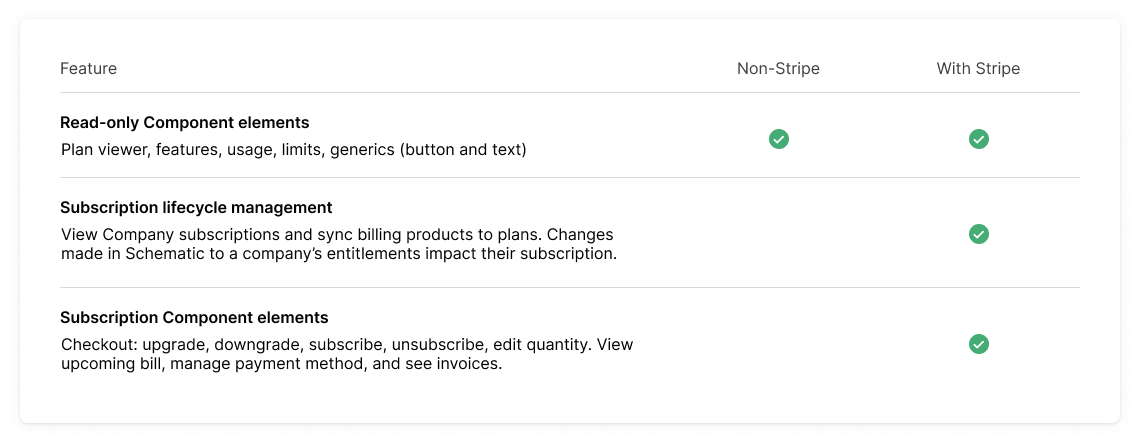
Task: Click the Checkout: upgrade, downgrade description line
Action: [x=346, y=344]
